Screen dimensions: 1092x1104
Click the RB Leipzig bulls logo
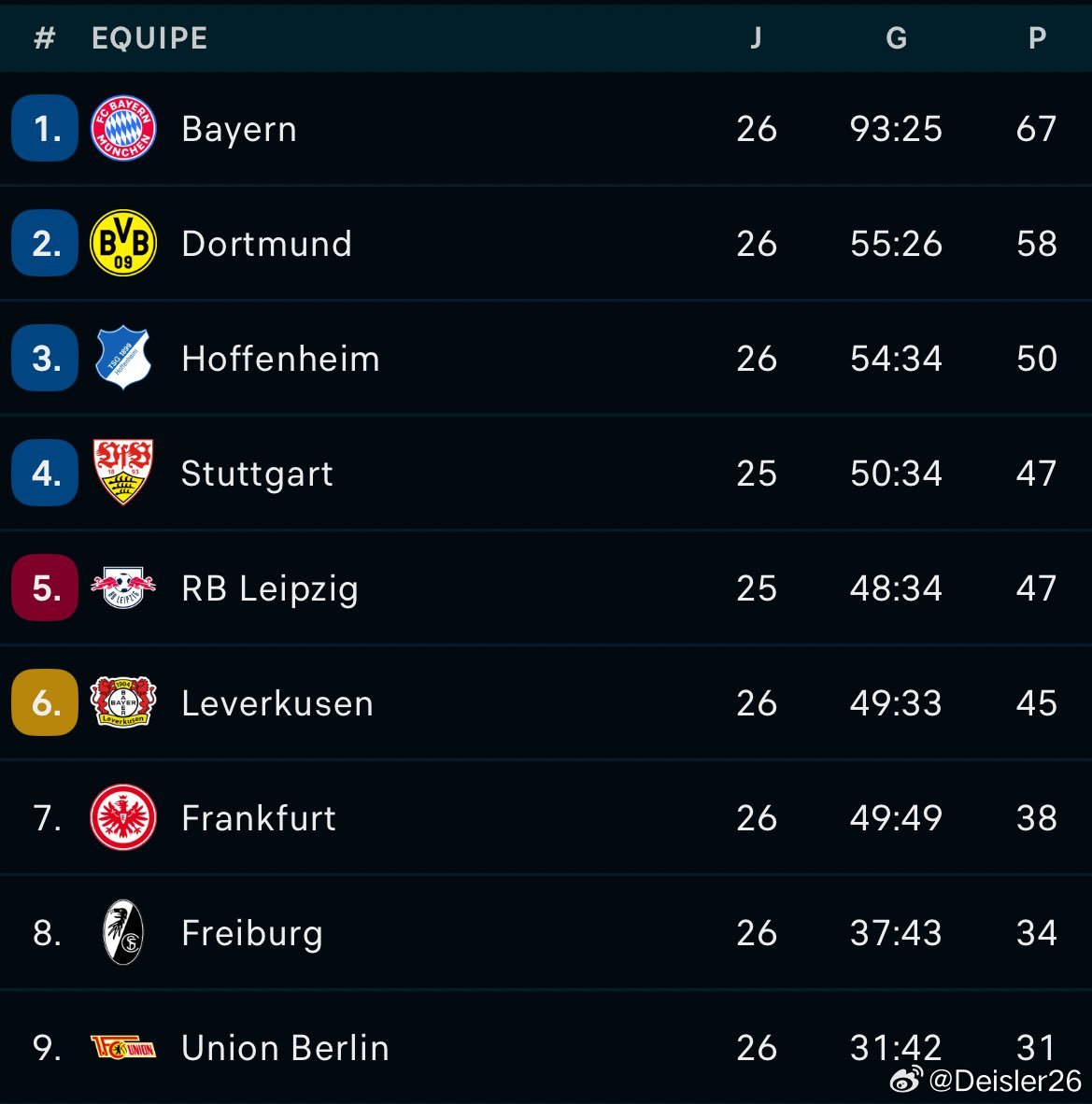click(123, 587)
